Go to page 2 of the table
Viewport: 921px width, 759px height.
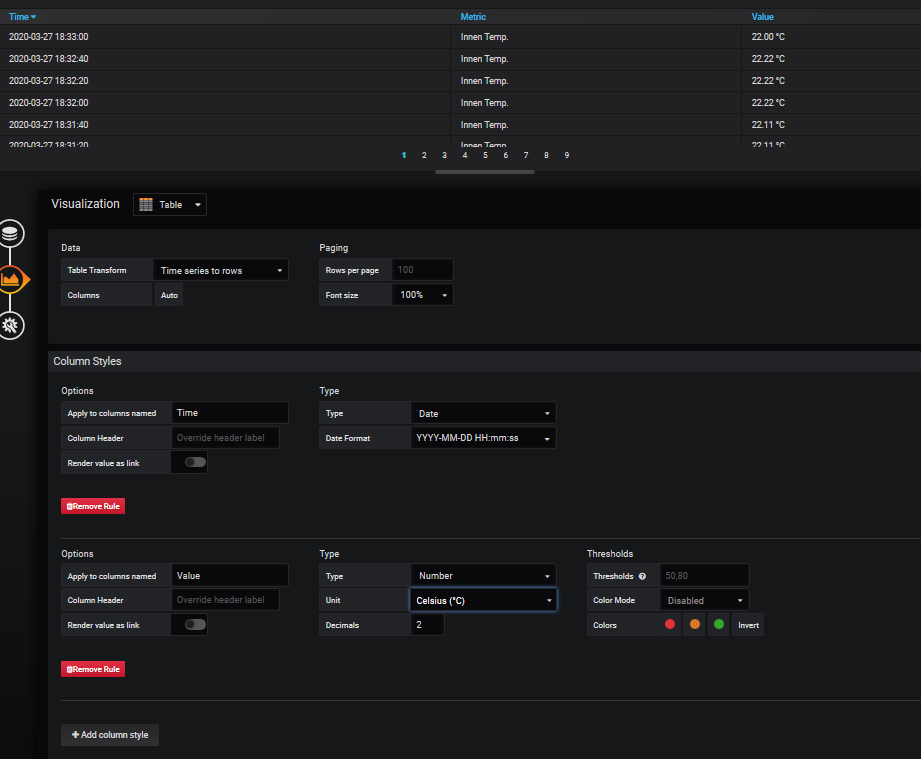coord(424,155)
